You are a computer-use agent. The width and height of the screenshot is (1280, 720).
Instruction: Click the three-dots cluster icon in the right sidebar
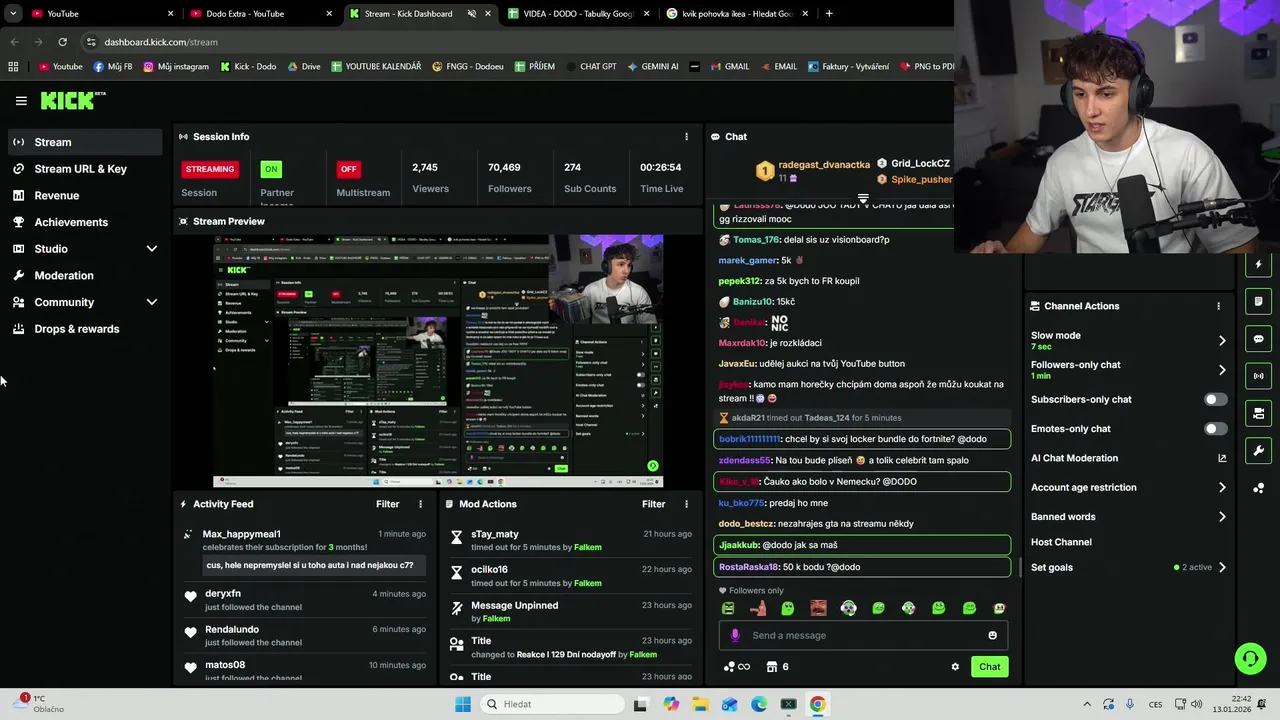tap(1259, 488)
